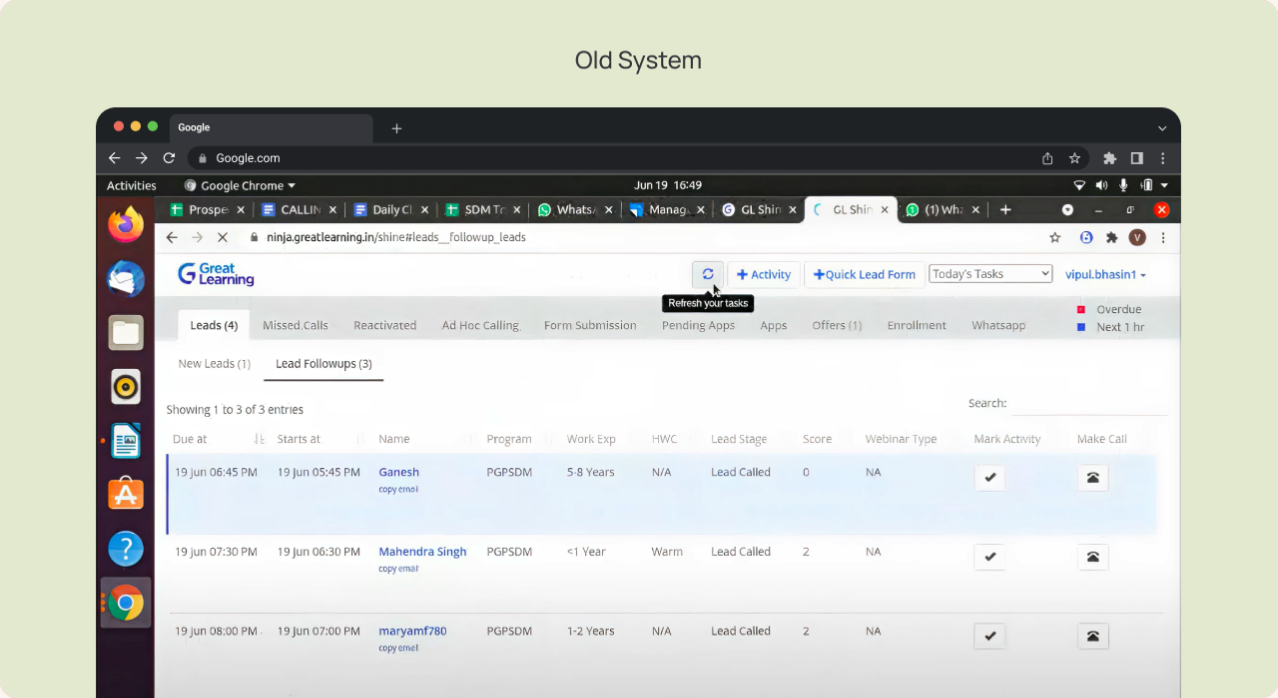Make a call to maryamf780
Image resolution: width=1278 pixels, height=698 pixels.
pos(1093,636)
